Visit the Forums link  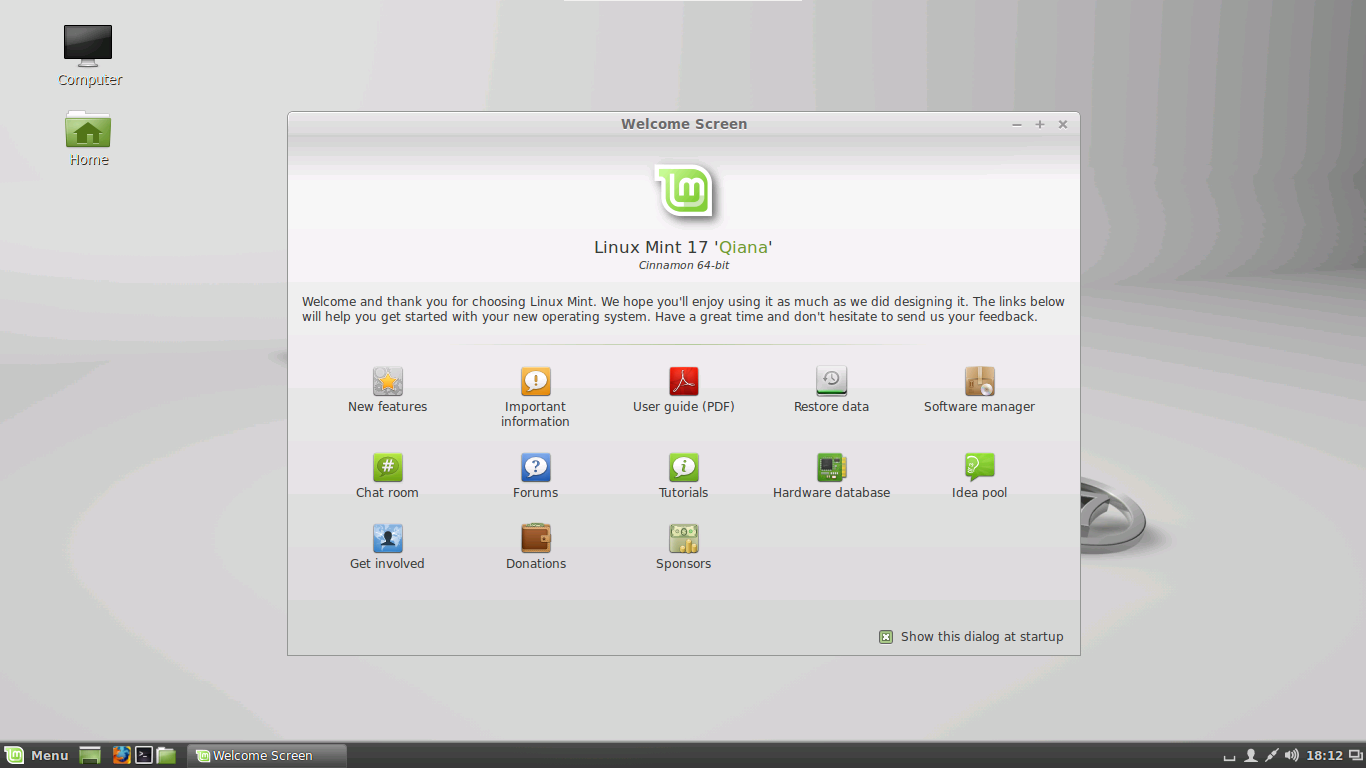click(535, 476)
